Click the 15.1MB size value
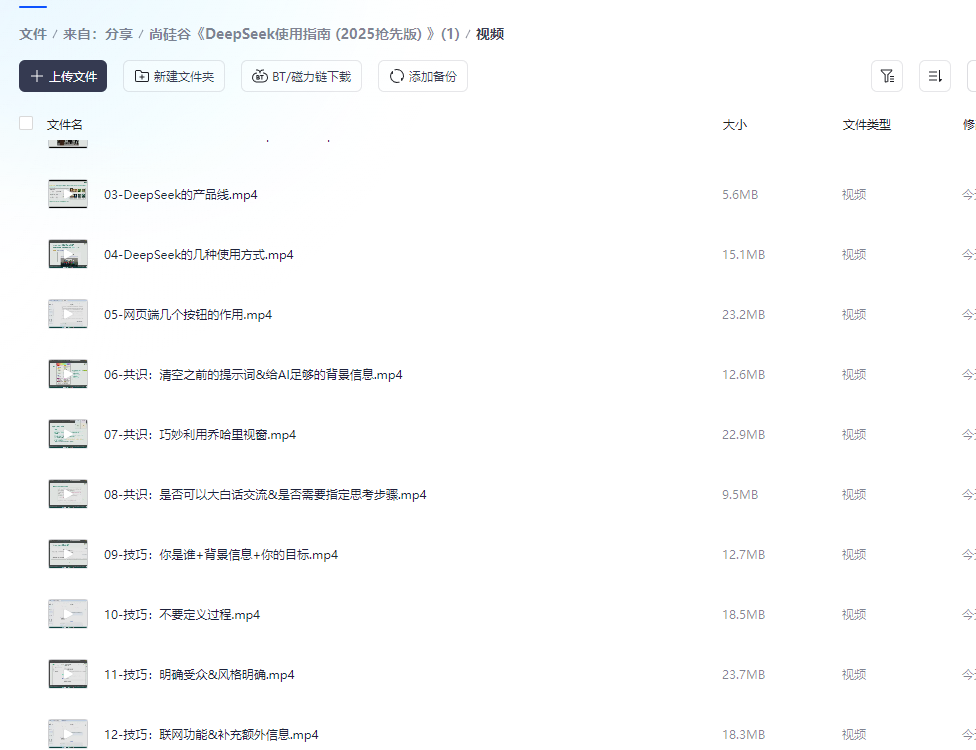 tap(743, 255)
